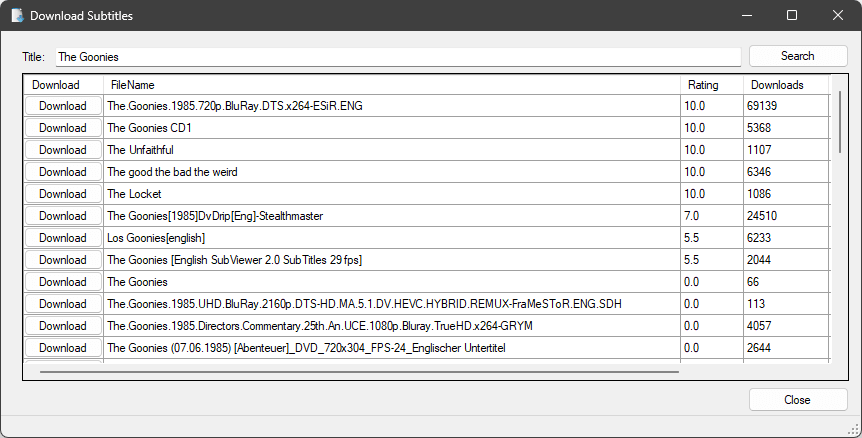Click the Download column header
Viewport: 862px width, 438px height.
point(63,85)
